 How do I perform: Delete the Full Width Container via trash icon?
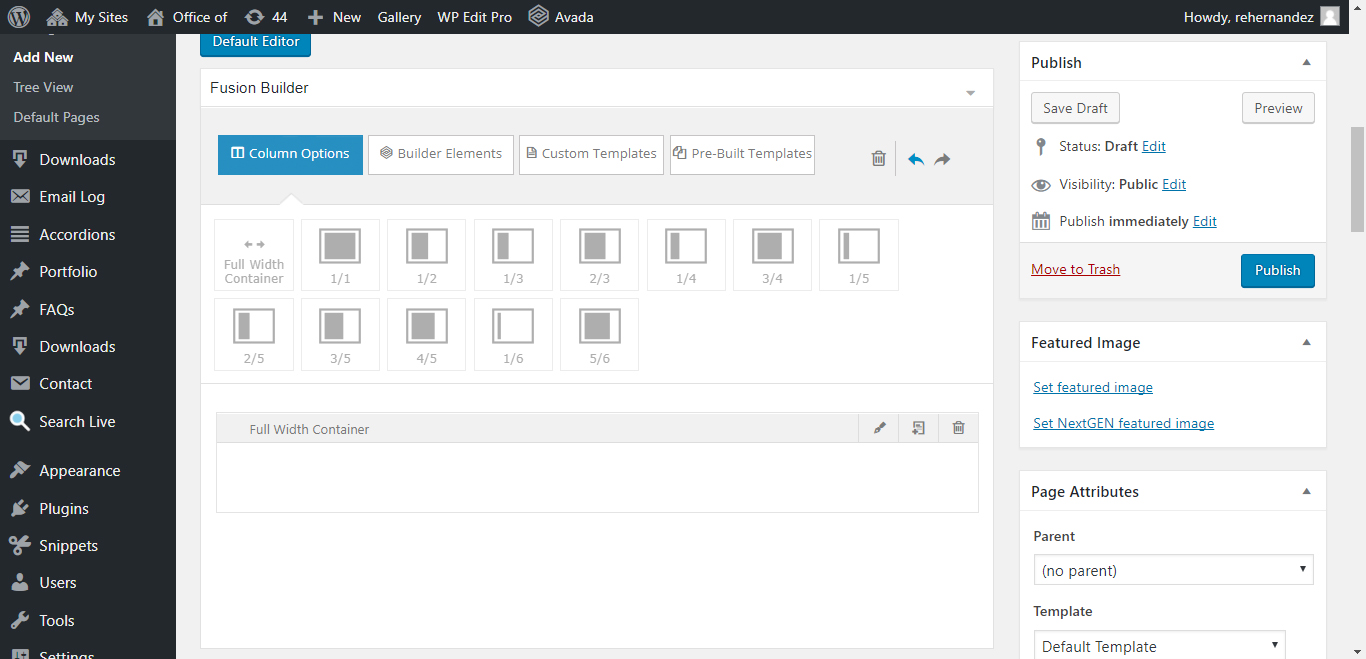(x=958, y=428)
